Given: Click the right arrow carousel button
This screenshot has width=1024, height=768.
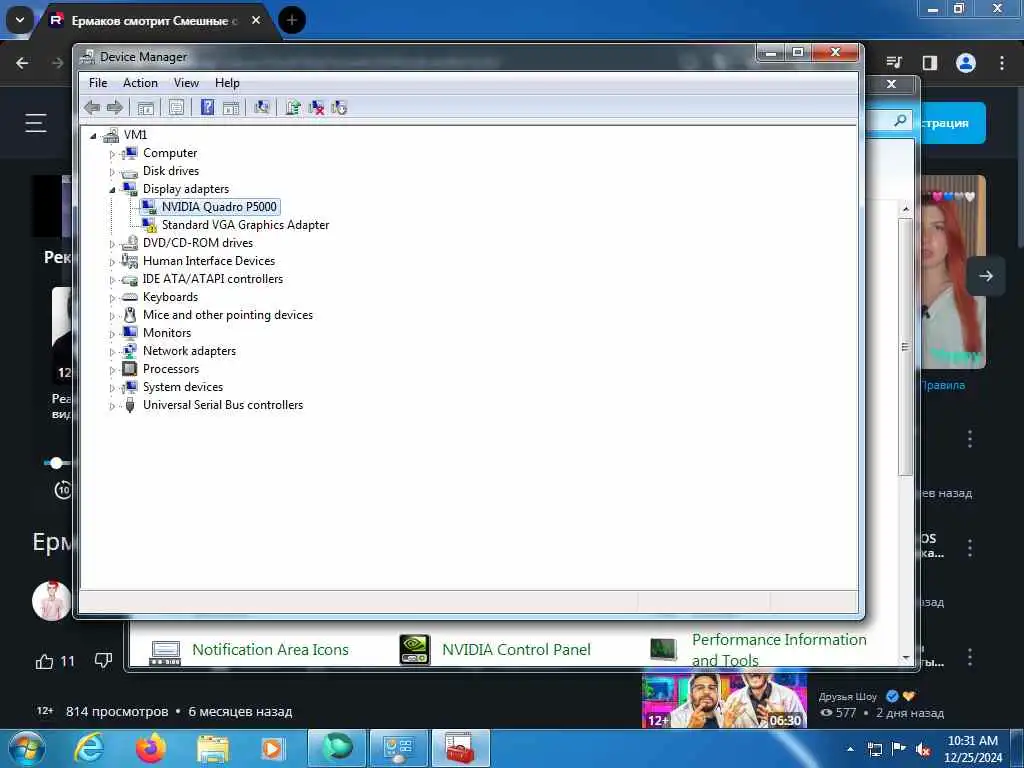Looking at the screenshot, I should [985, 276].
